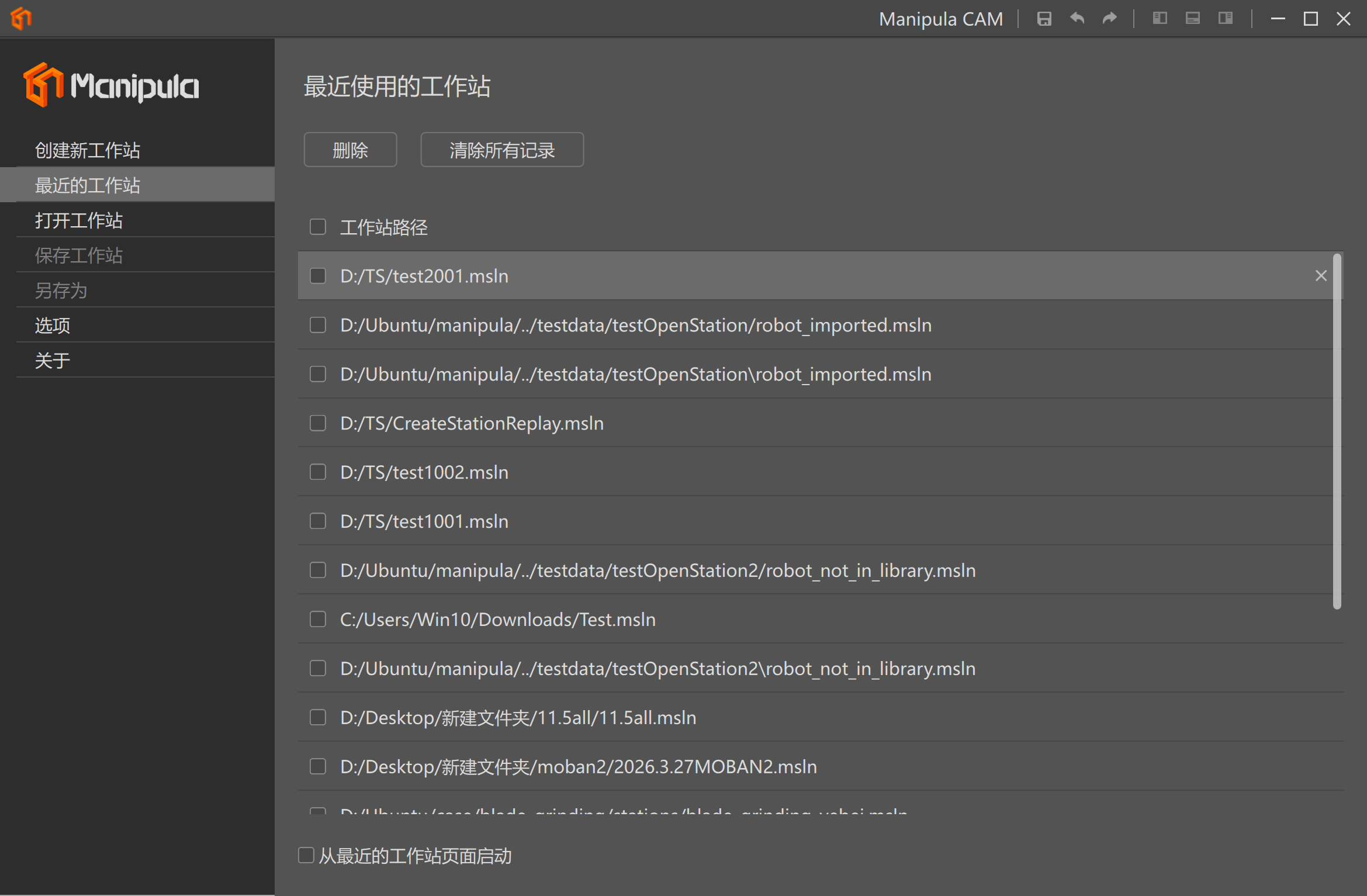Tick checkbox for D:/TS/test2001.msln

pyautogui.click(x=318, y=276)
